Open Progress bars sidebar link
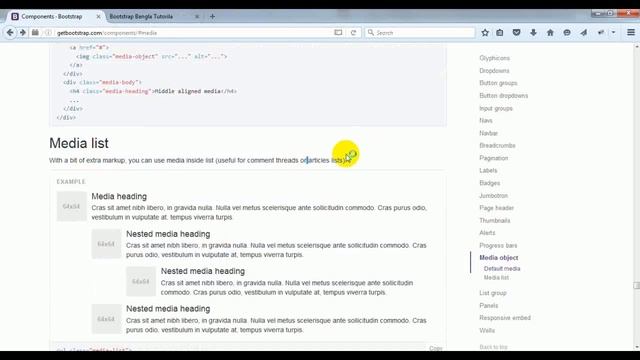 click(498, 245)
